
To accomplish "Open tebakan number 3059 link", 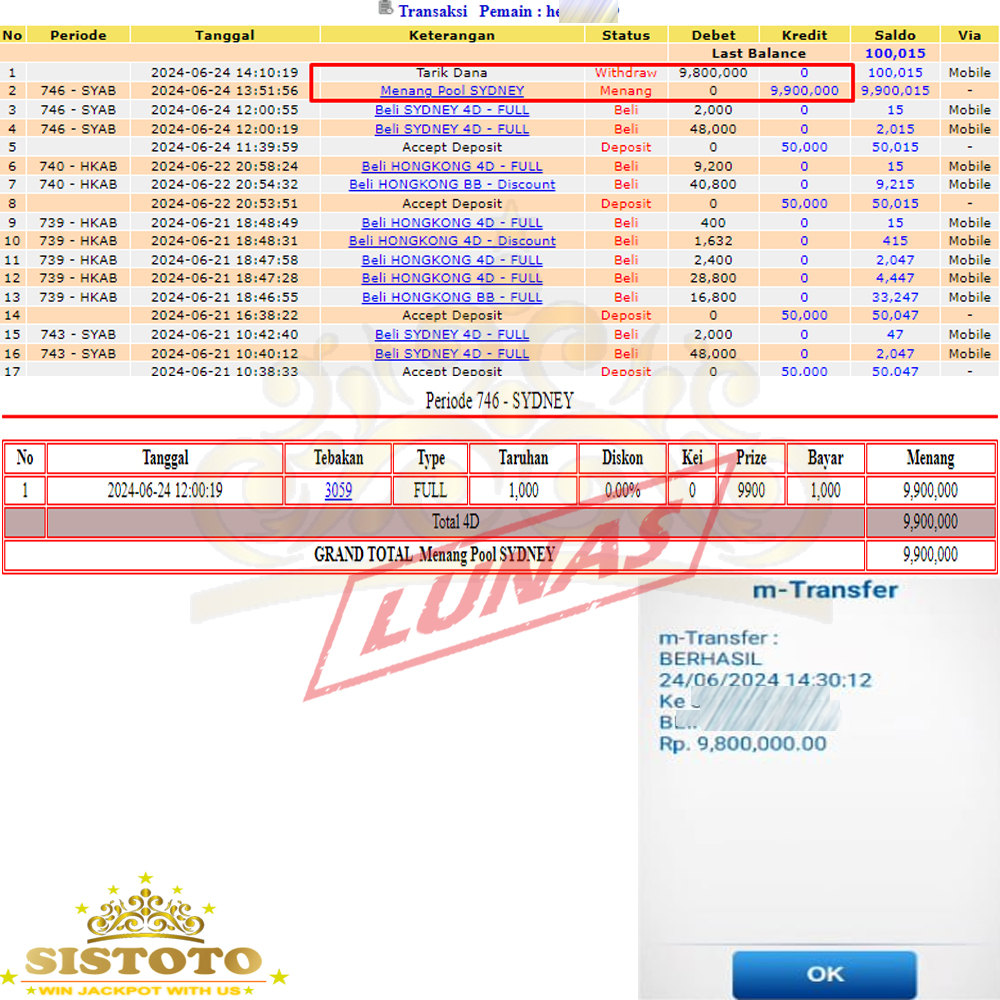I will [338, 491].
